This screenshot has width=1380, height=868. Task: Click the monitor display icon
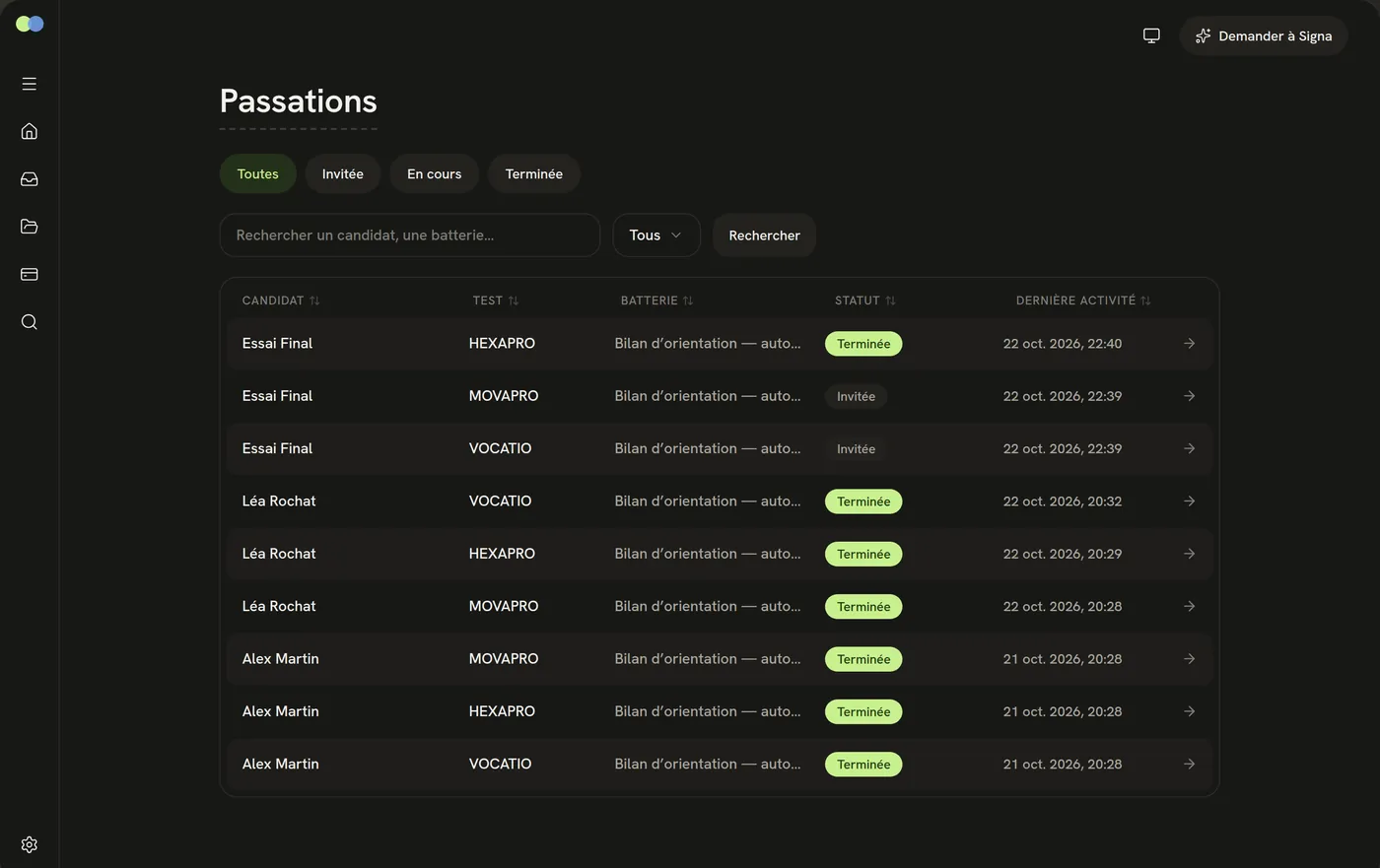pyautogui.click(x=1151, y=35)
